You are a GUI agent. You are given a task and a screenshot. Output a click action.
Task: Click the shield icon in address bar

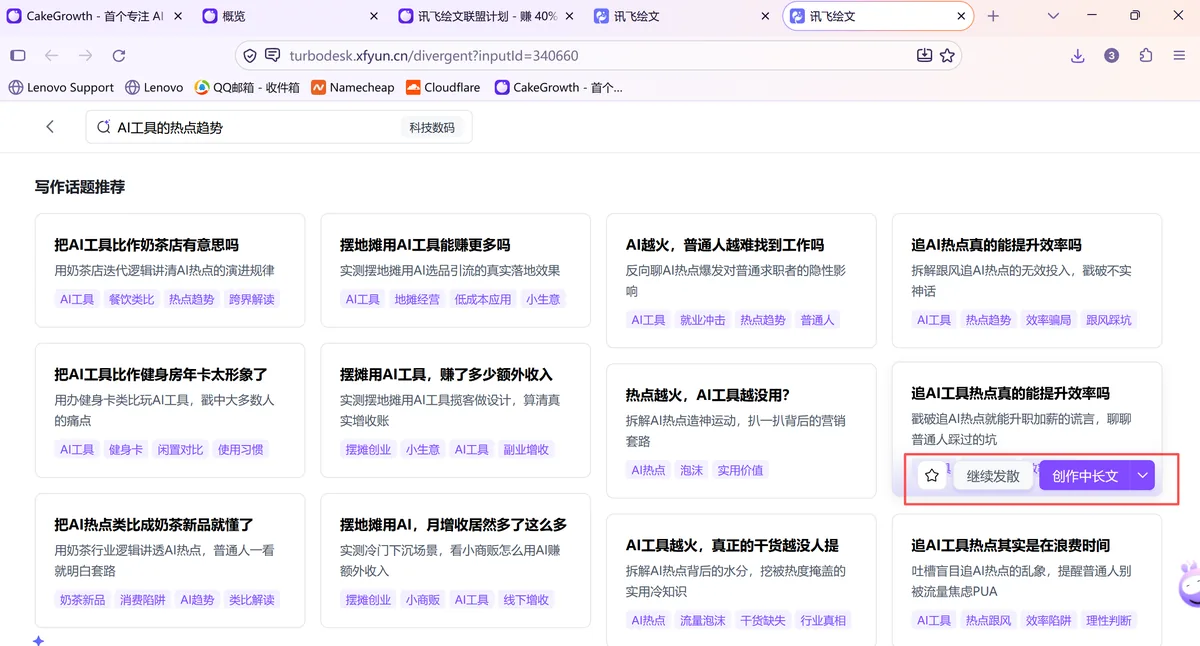(250, 56)
